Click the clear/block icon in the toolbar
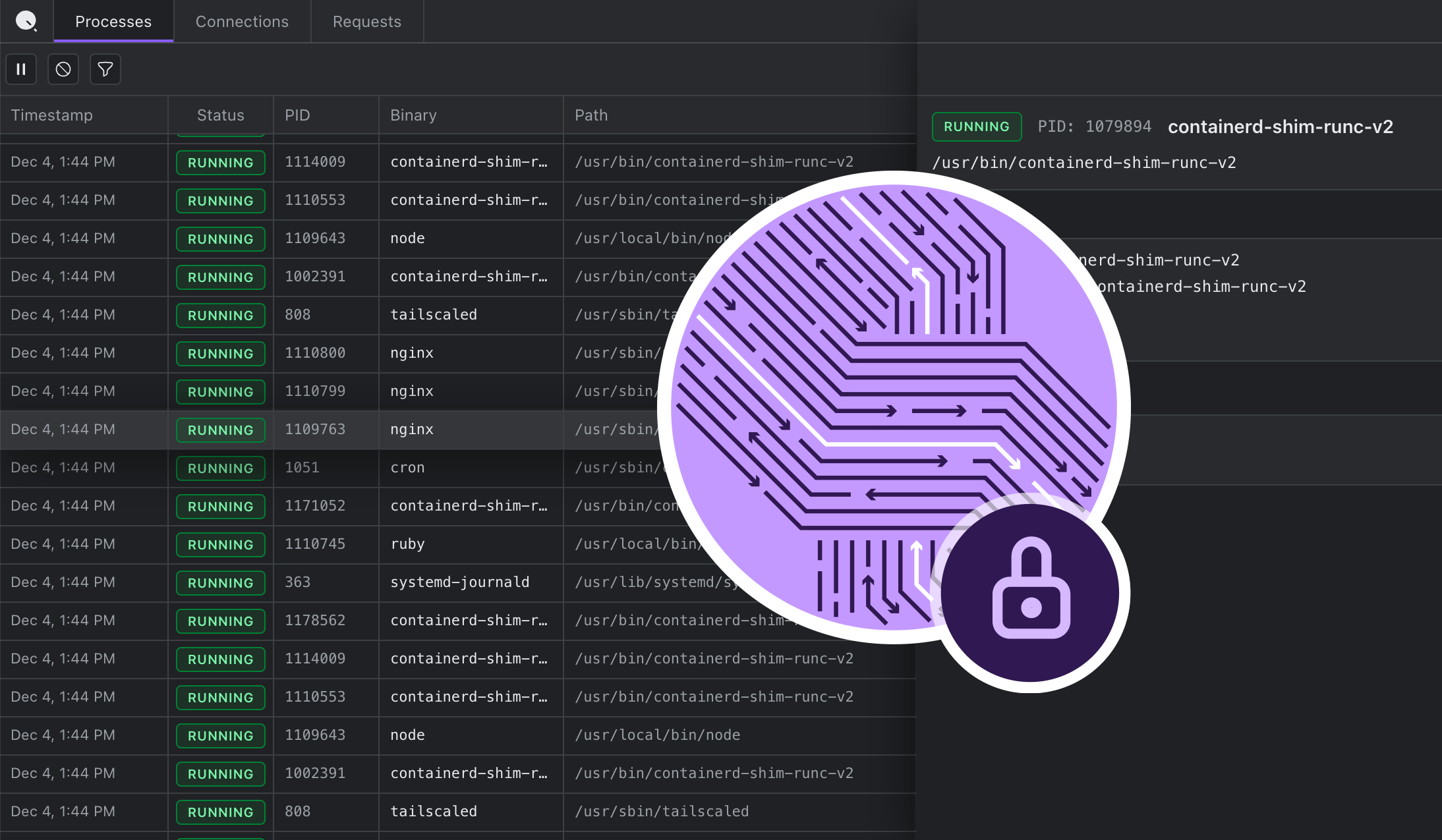 (63, 69)
